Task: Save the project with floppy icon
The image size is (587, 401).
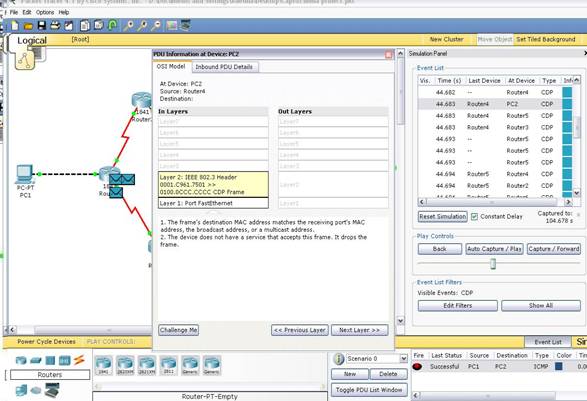Action: [42, 25]
